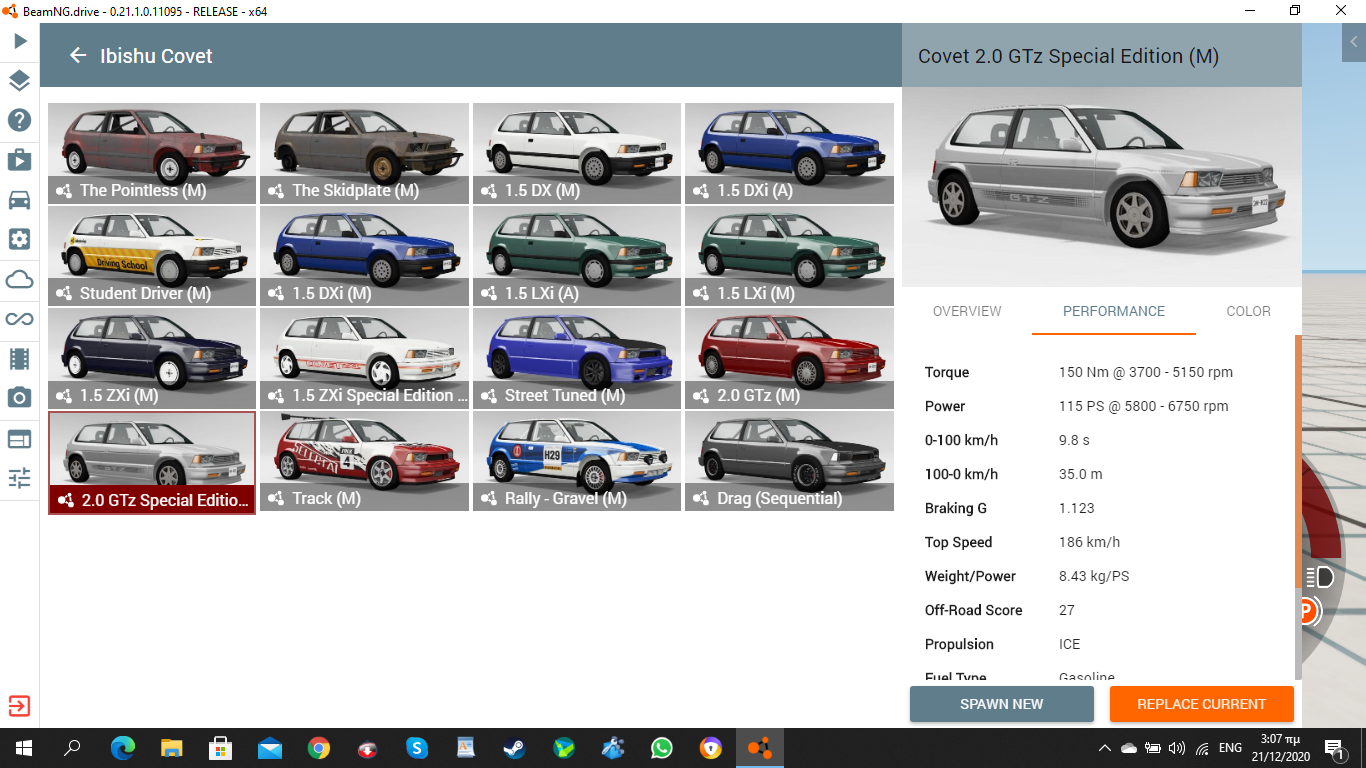The image size is (1366, 768).
Task: Choose the white 1.5 DX (M) car
Action: coord(578,153)
